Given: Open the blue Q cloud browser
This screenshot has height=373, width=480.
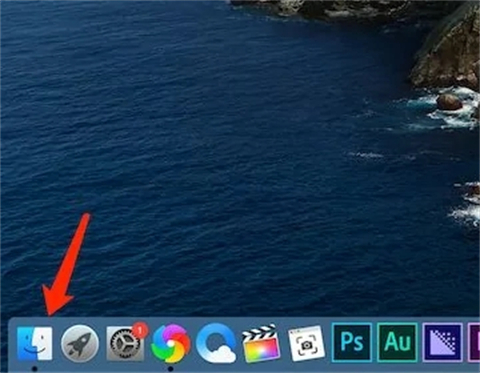Looking at the screenshot, I should point(216,343).
